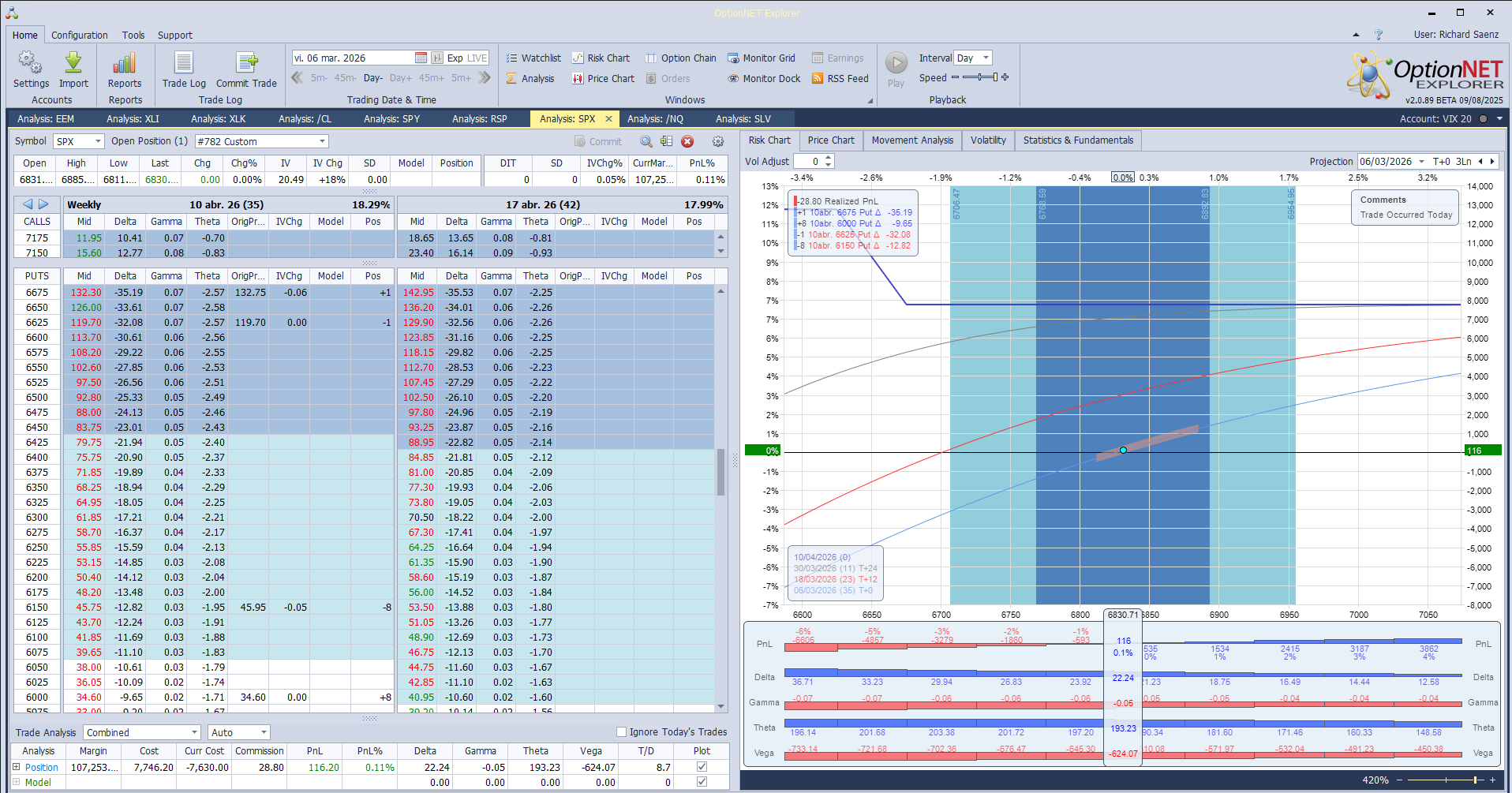The width and height of the screenshot is (1512, 793).
Task: Toggle LIVE mode in trading date bar
Action: coord(477,58)
